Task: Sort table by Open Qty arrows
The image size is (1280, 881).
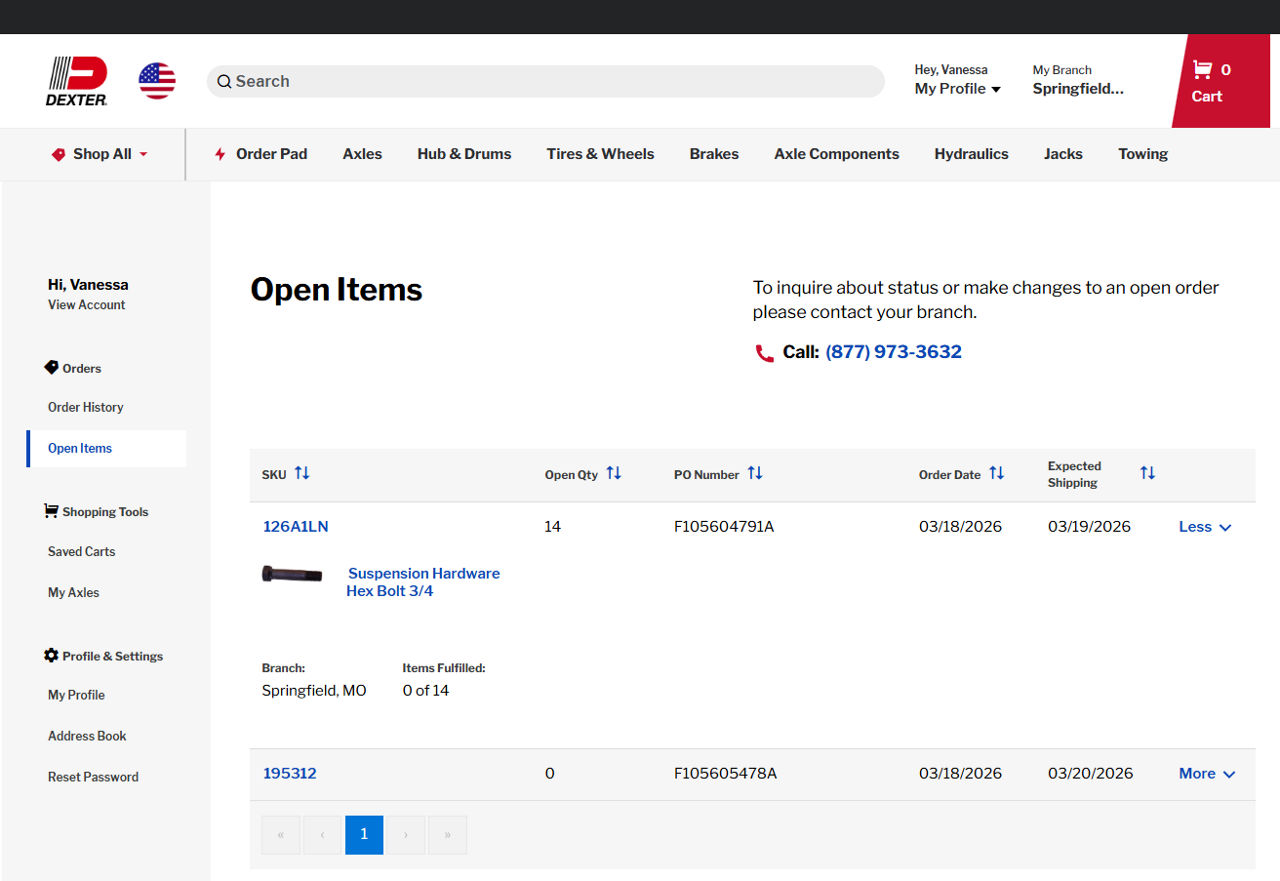Action: tap(614, 473)
